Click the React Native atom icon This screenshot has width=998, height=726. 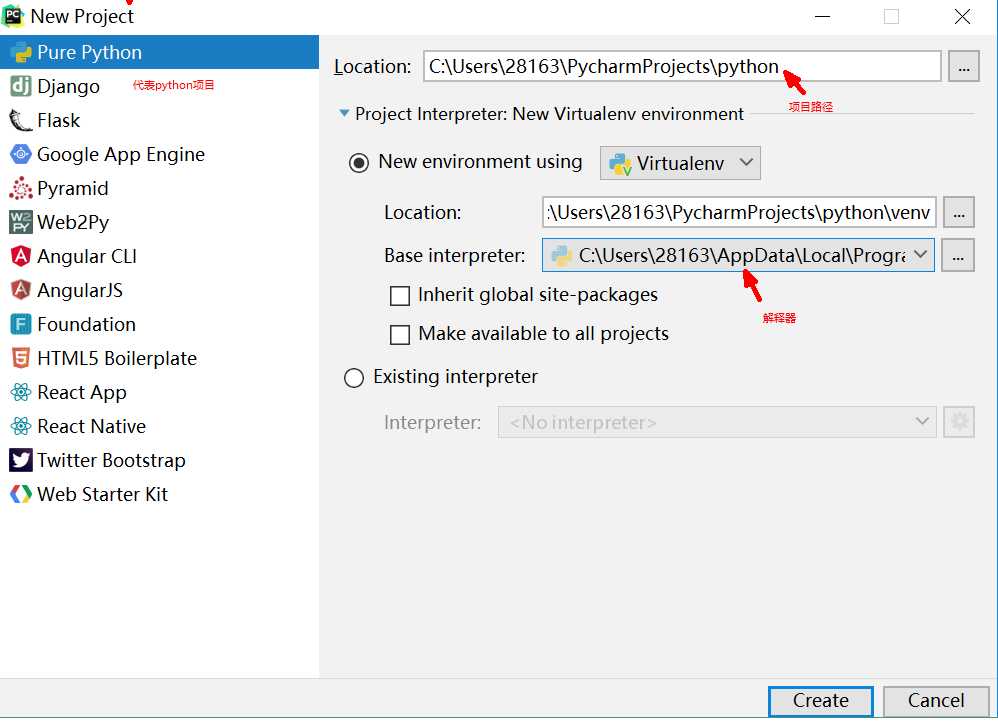click(x=20, y=426)
